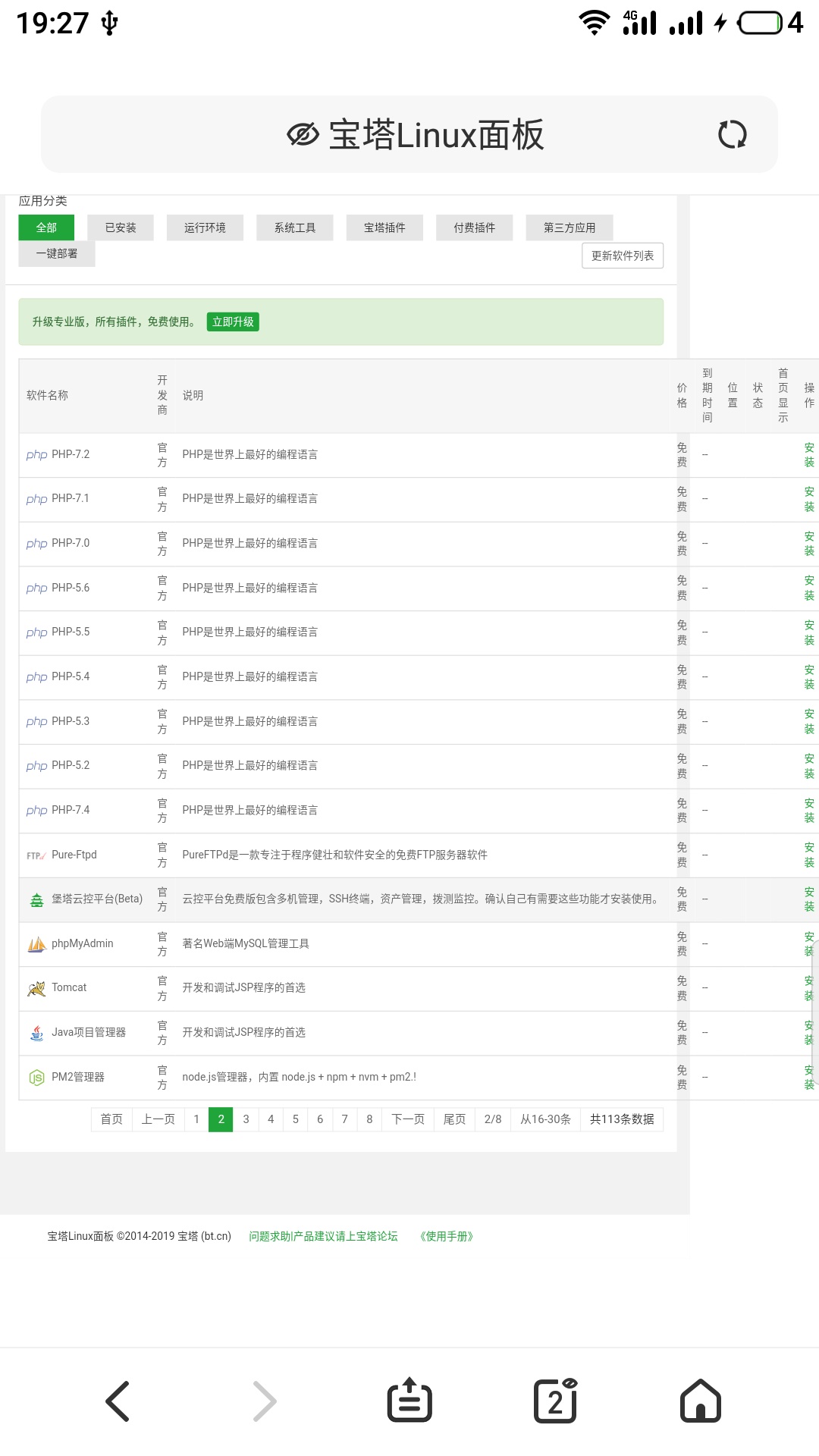819x1456 pixels.
Task: Switch to 宝塔插件 category
Action: click(x=384, y=227)
